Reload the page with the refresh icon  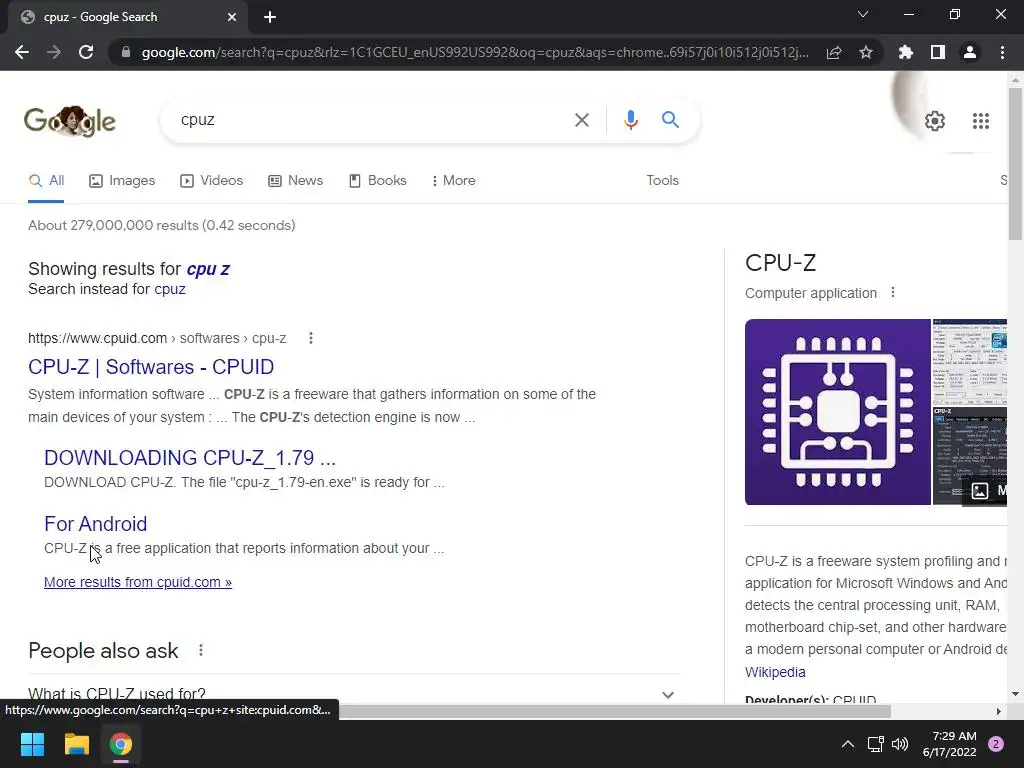86,52
